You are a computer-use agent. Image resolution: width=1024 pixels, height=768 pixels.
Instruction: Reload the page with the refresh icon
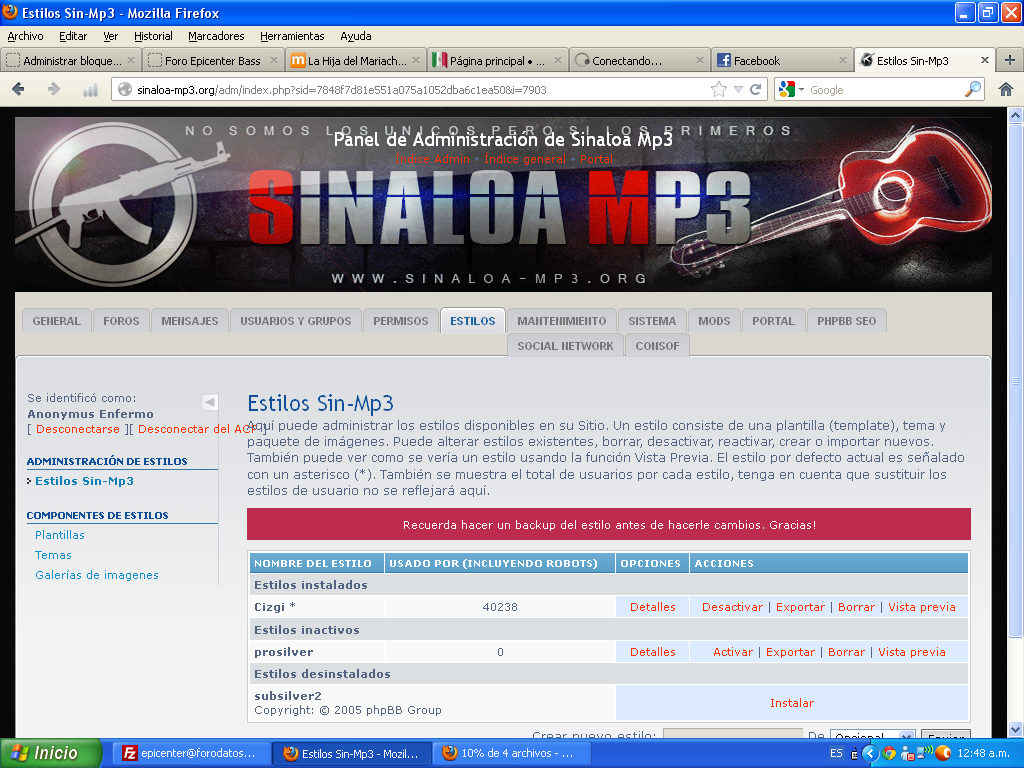(756, 90)
